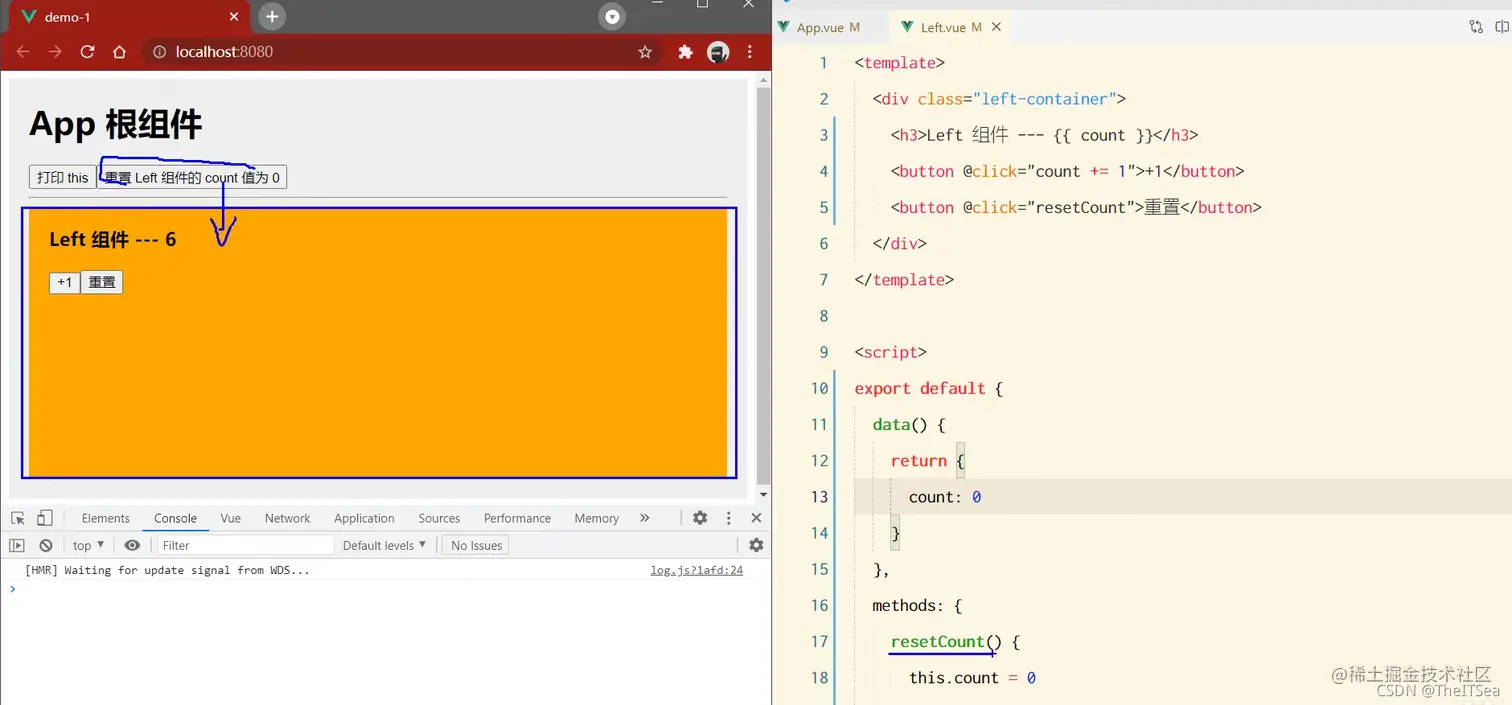
Task: Click the No Issues button
Action: coord(477,545)
